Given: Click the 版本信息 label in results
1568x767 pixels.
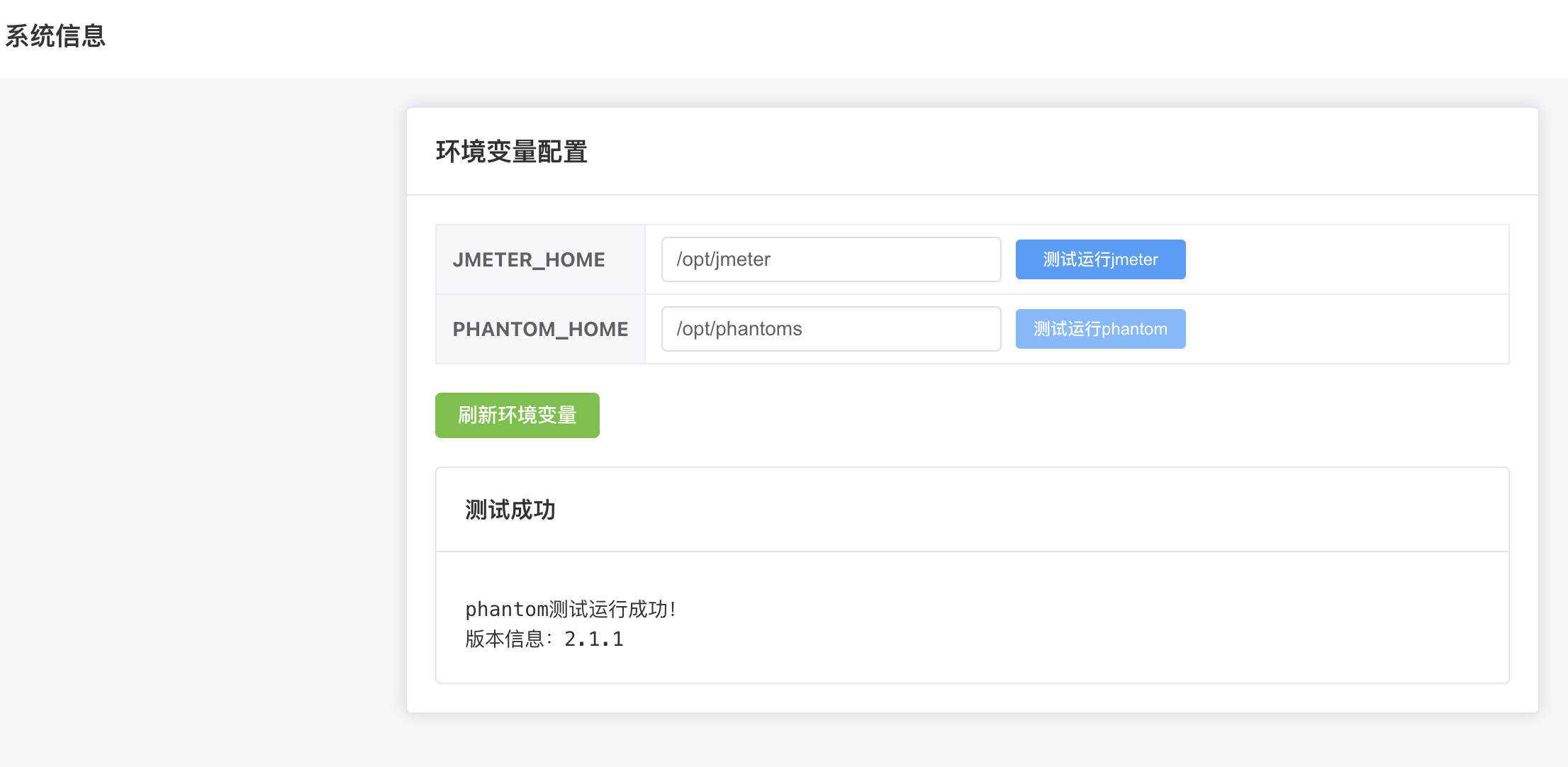Looking at the screenshot, I should coord(505,638).
